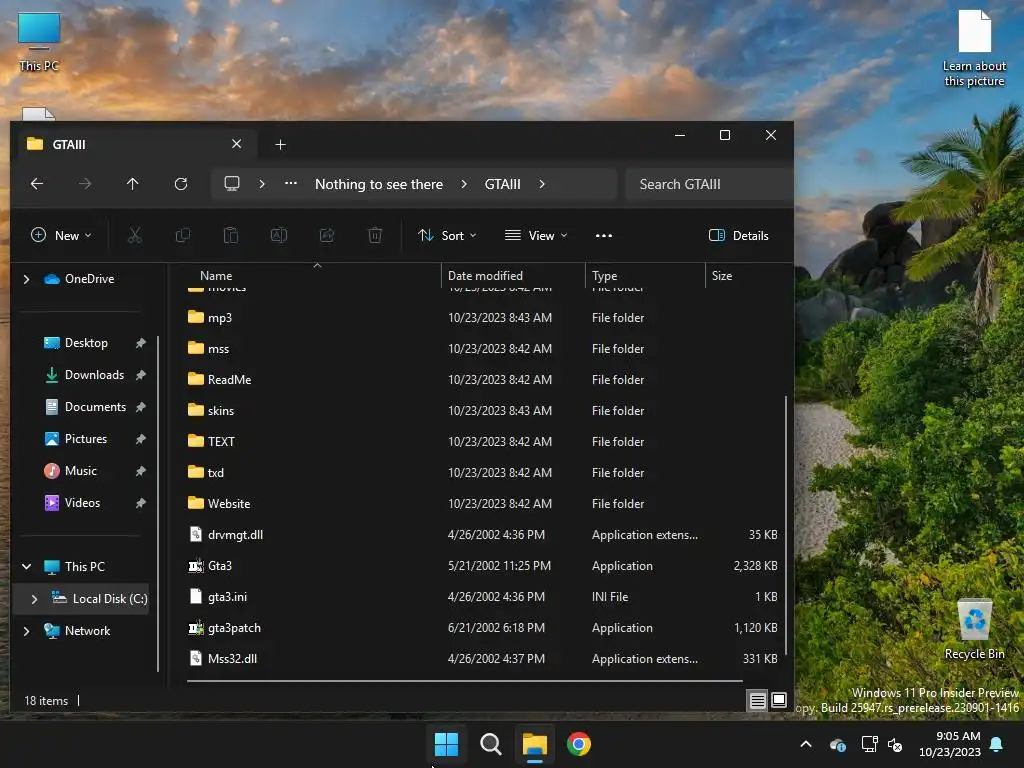Image resolution: width=1024 pixels, height=768 pixels.
Task: Open the See more ellipsis in toolbar
Action: [604, 236]
